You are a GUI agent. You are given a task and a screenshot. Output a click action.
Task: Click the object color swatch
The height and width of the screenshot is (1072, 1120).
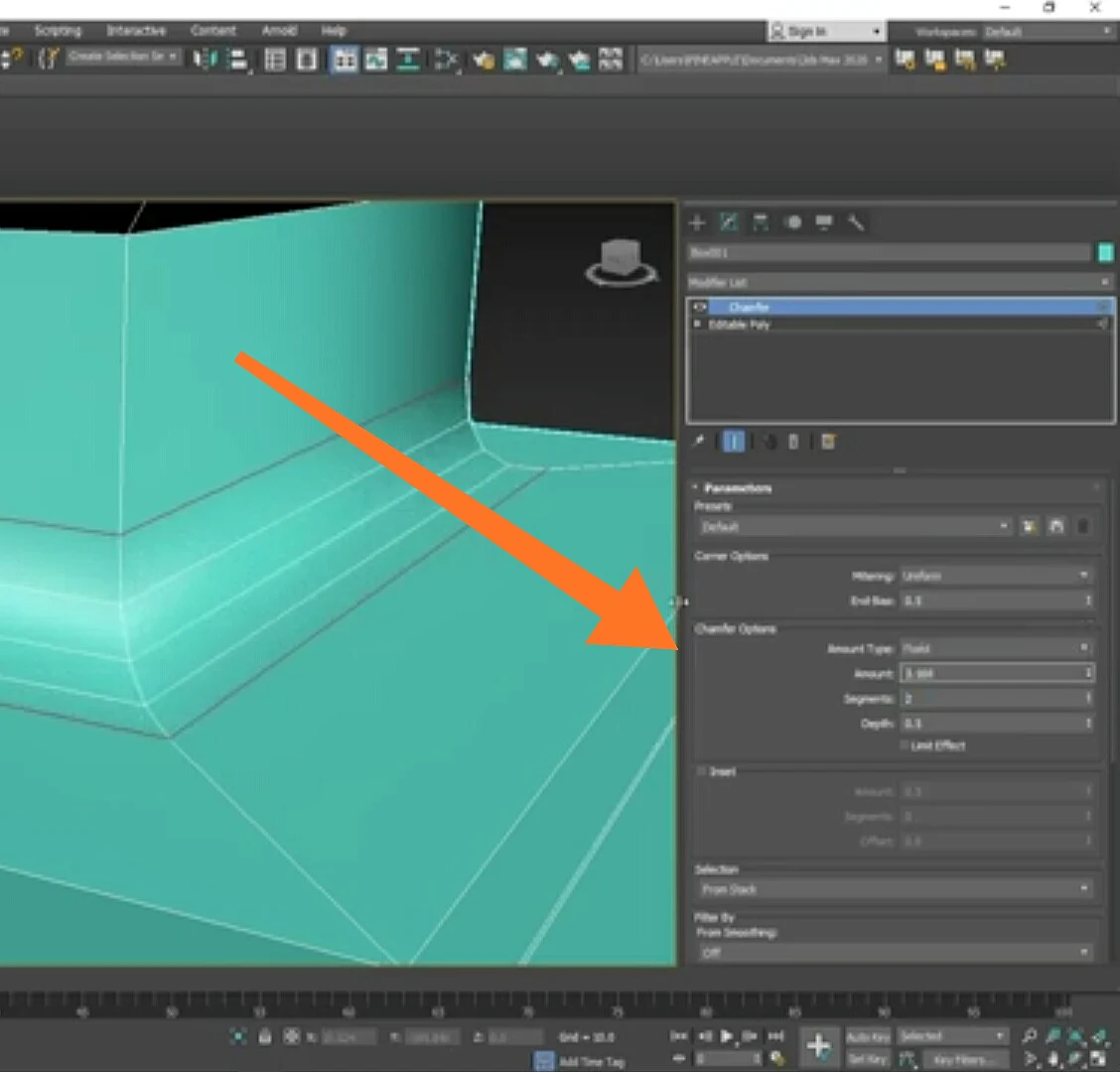(1105, 253)
